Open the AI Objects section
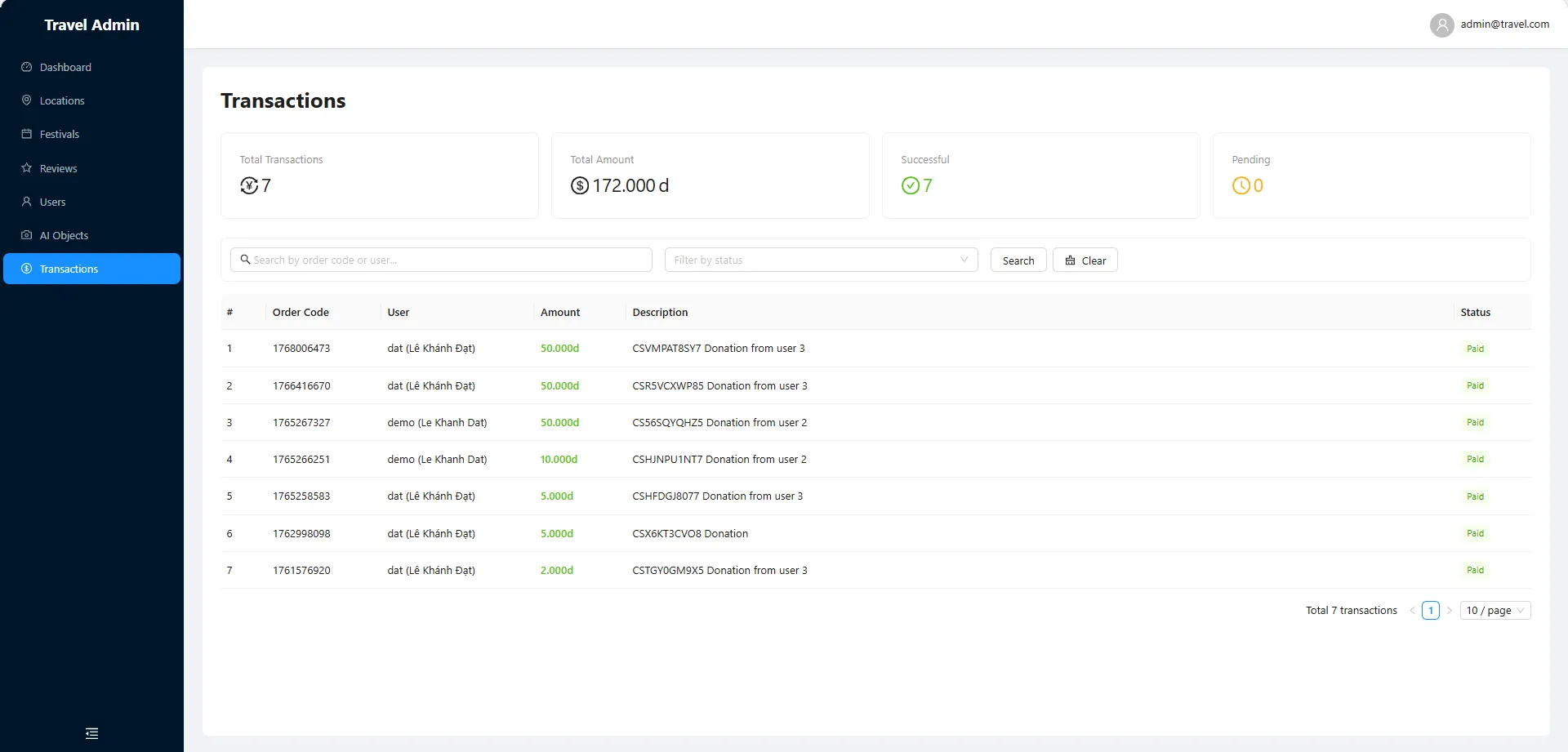Screen dimensions: 1568x752 pyautogui.click(x=91, y=235)
